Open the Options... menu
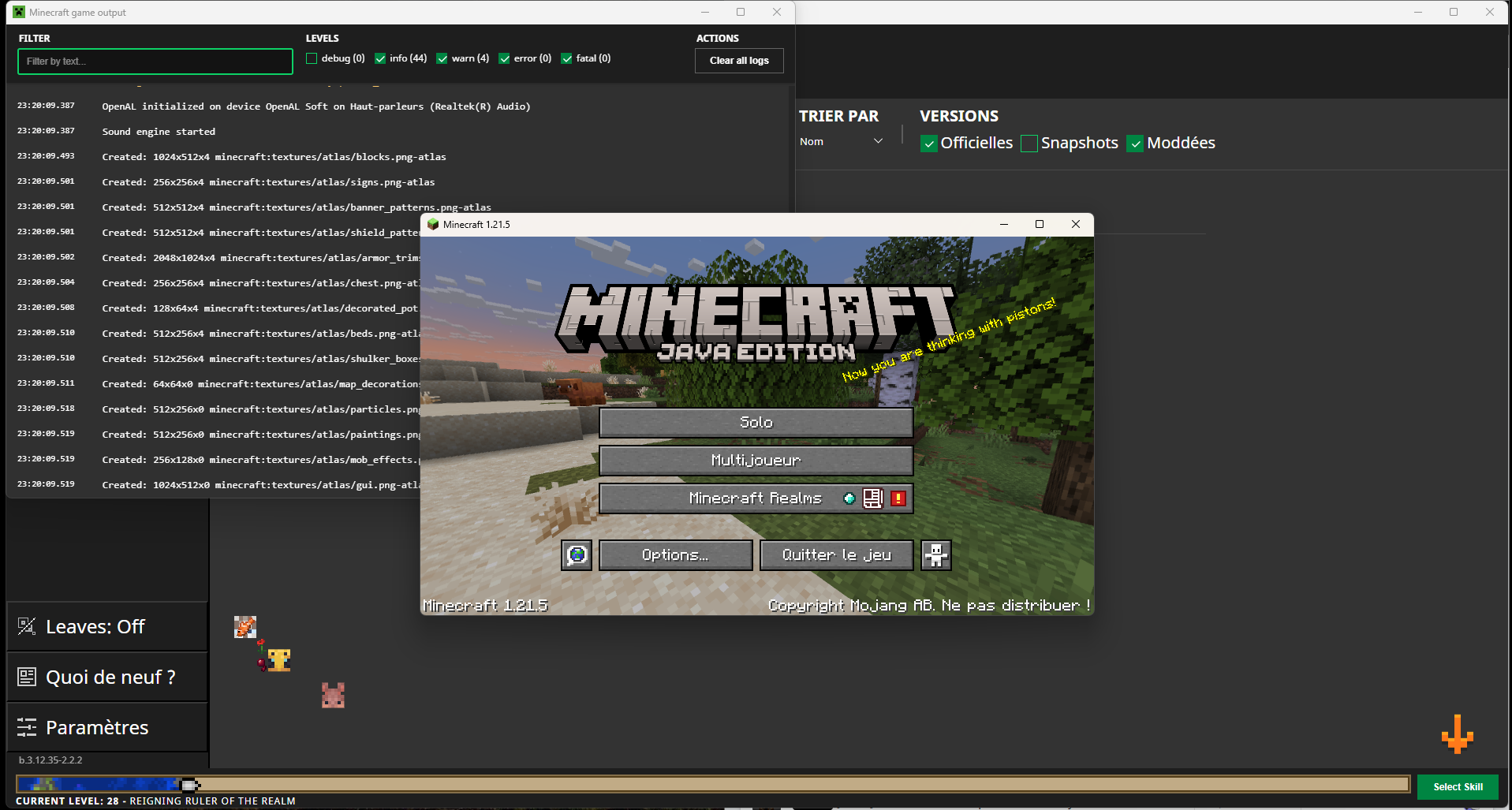The image size is (1512, 810). tap(676, 555)
